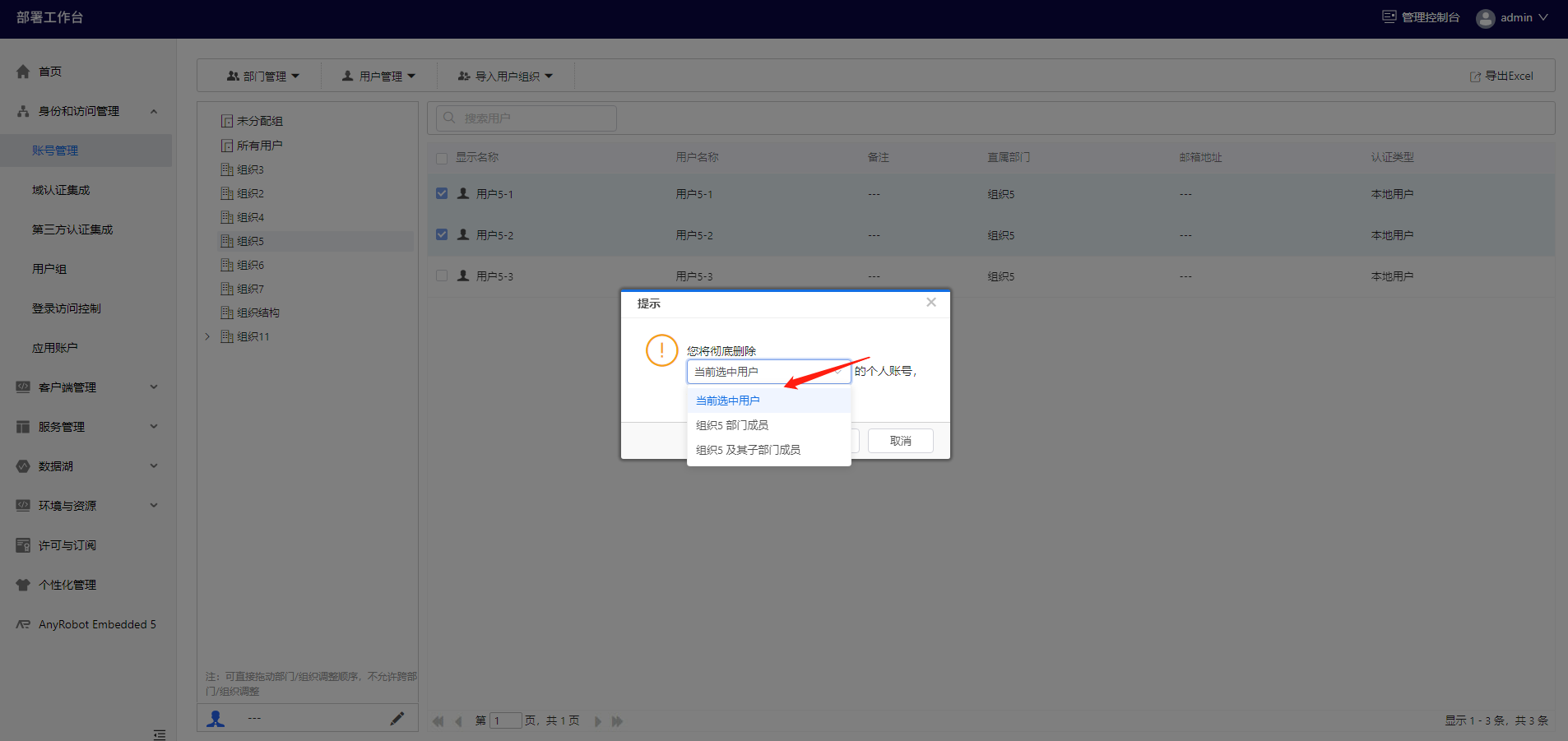This screenshot has height=741, width=1568.
Task: Open the 首页 home icon
Action: pyautogui.click(x=23, y=72)
